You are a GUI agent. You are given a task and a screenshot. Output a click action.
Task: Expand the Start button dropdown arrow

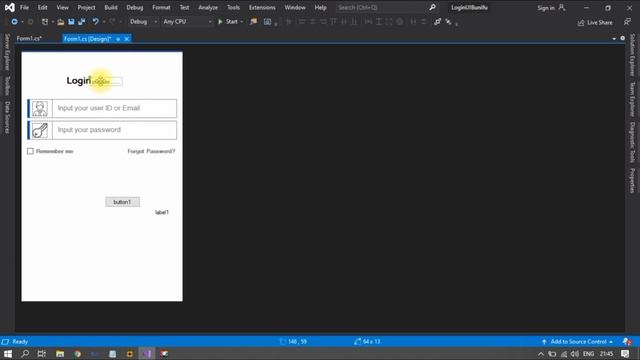242,22
